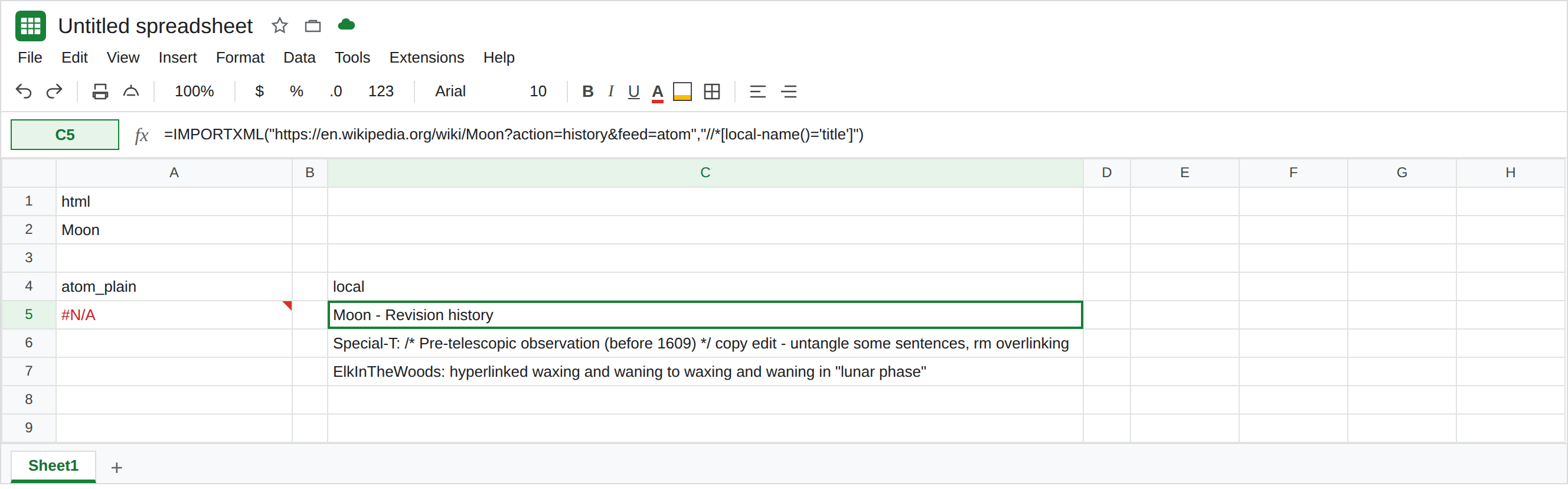Add a new sheet with plus button
This screenshot has height=489, width=1568.
[117, 468]
